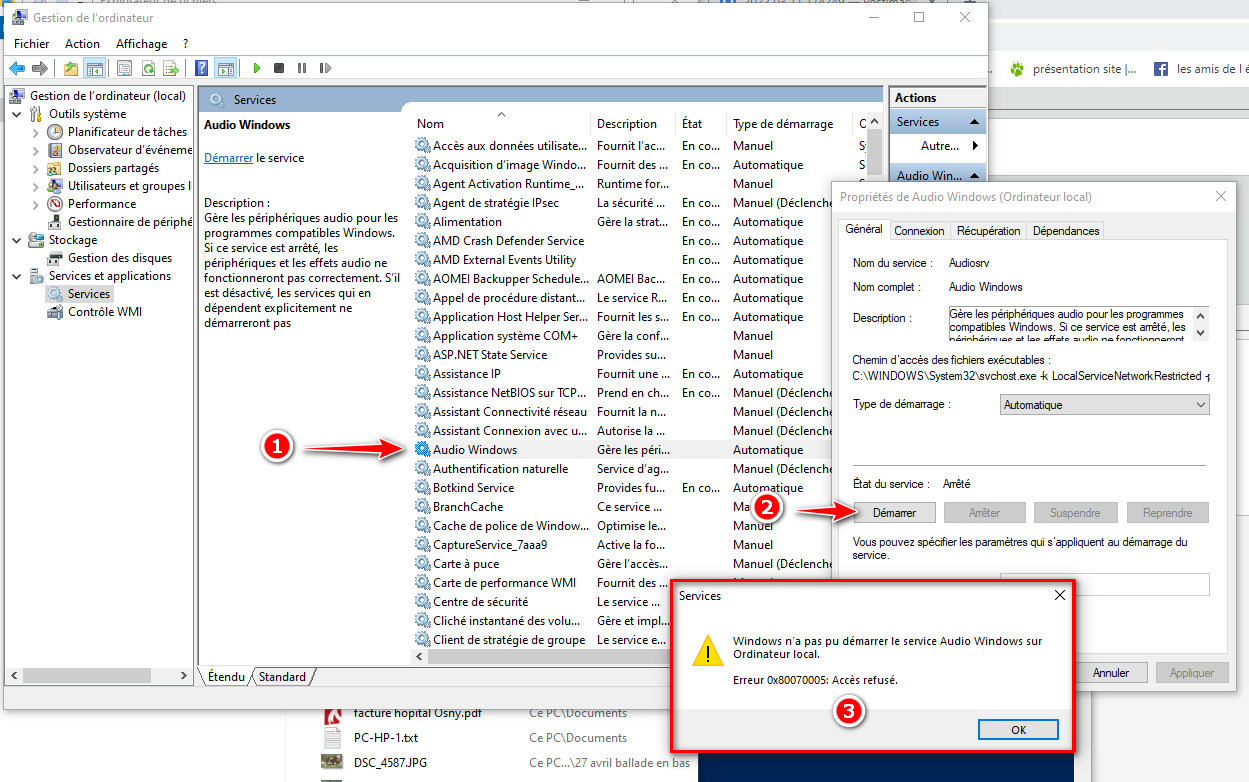Click the Up one level folder icon
The image size is (1249, 782).
70,68
